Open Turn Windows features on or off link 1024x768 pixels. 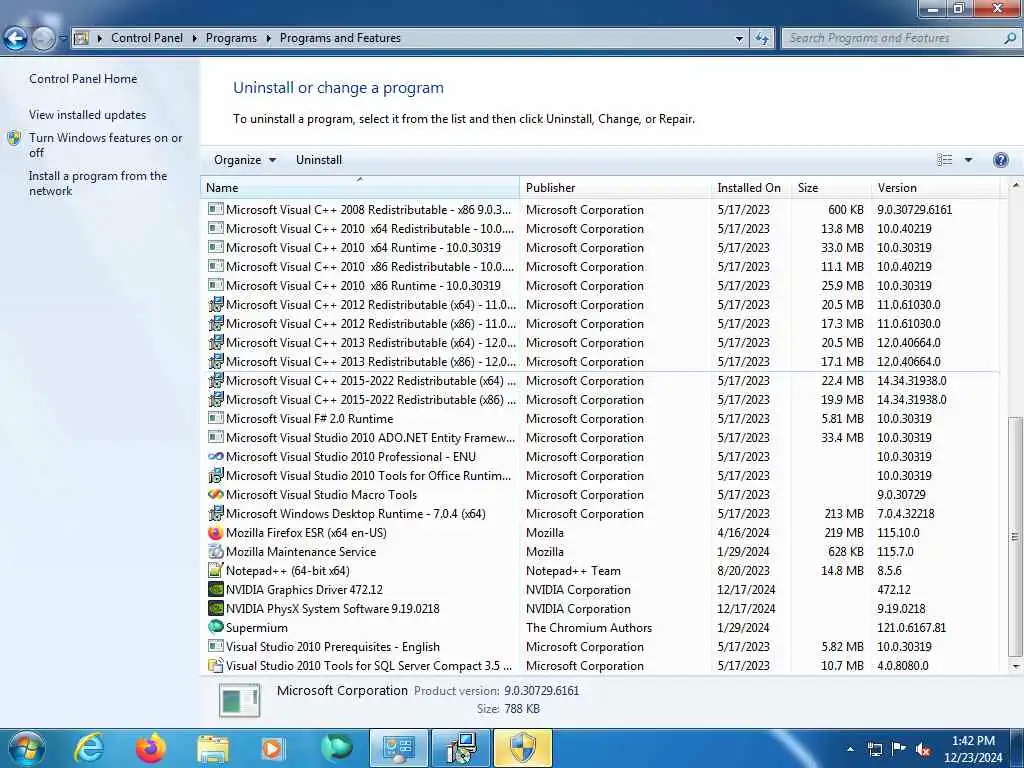pos(106,145)
